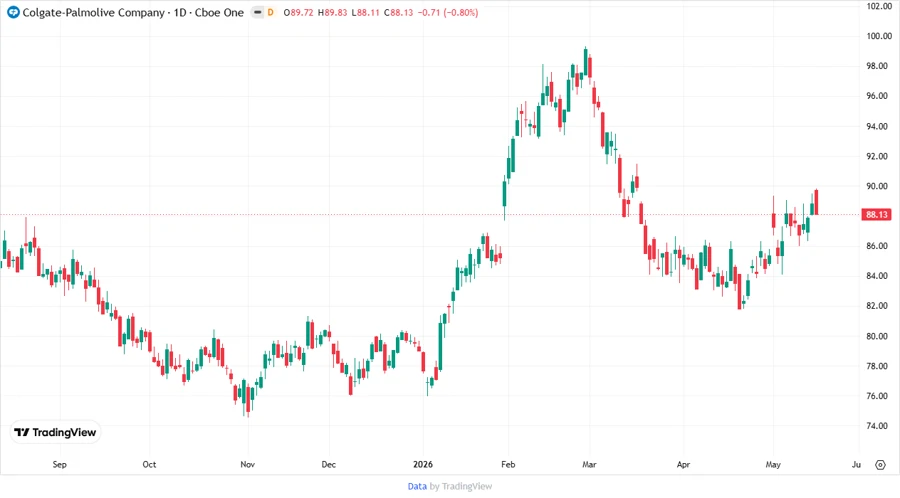Screen dimensions: 900x498
Task: Click the 94.00 price axis label
Action: (x=879, y=126)
